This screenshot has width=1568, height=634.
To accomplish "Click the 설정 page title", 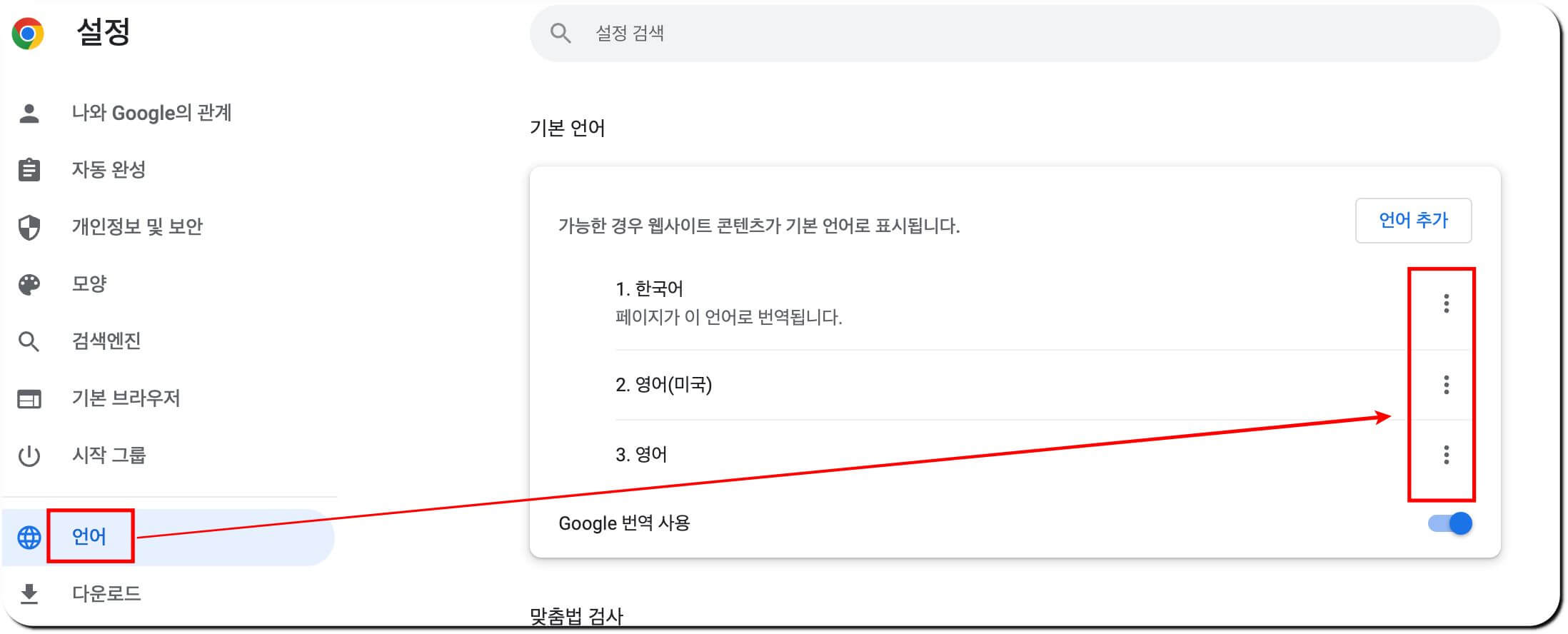I will point(104,32).
